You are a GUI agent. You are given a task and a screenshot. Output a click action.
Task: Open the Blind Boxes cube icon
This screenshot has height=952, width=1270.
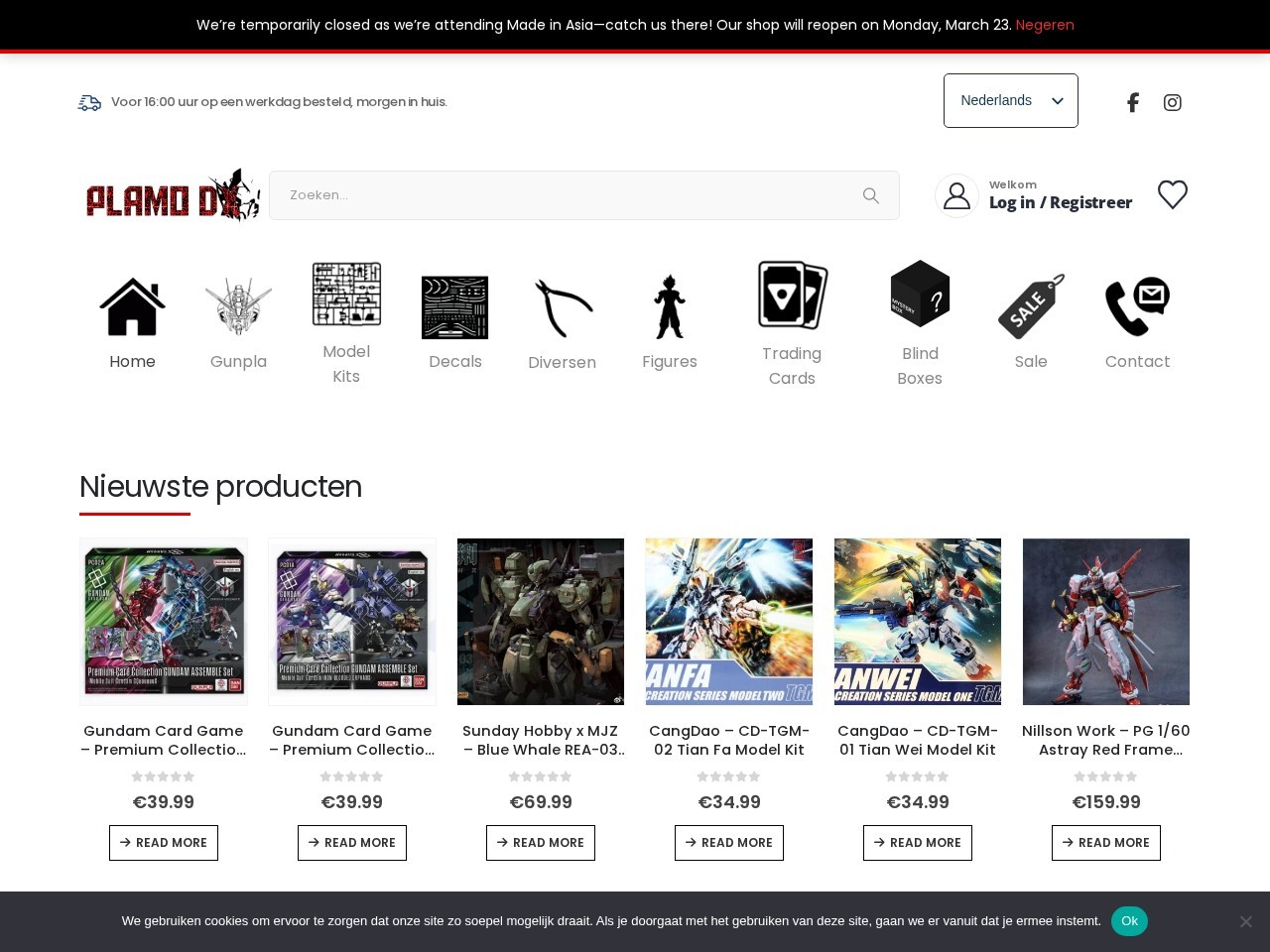920,294
